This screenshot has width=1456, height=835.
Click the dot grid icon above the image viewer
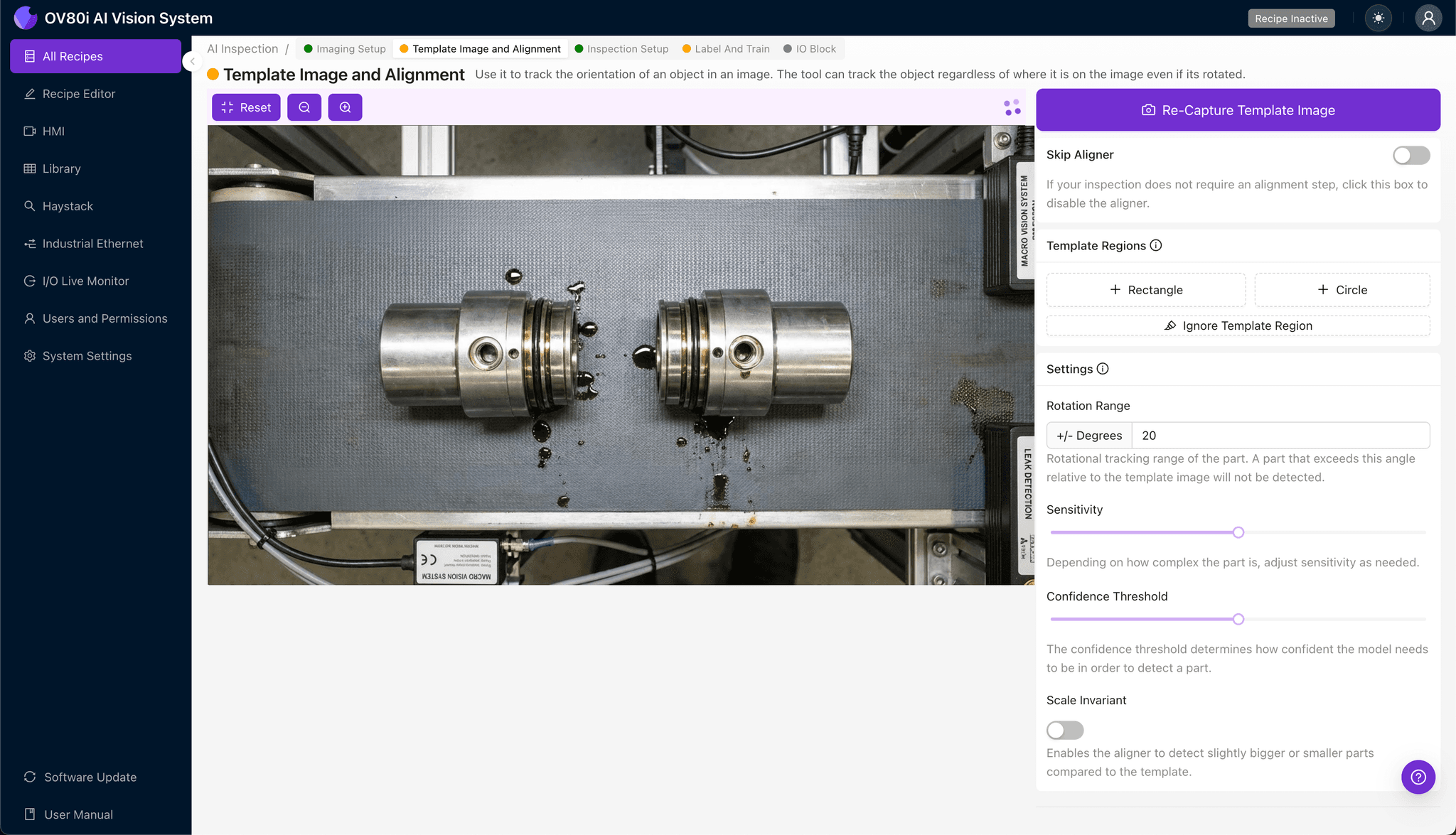(1011, 107)
